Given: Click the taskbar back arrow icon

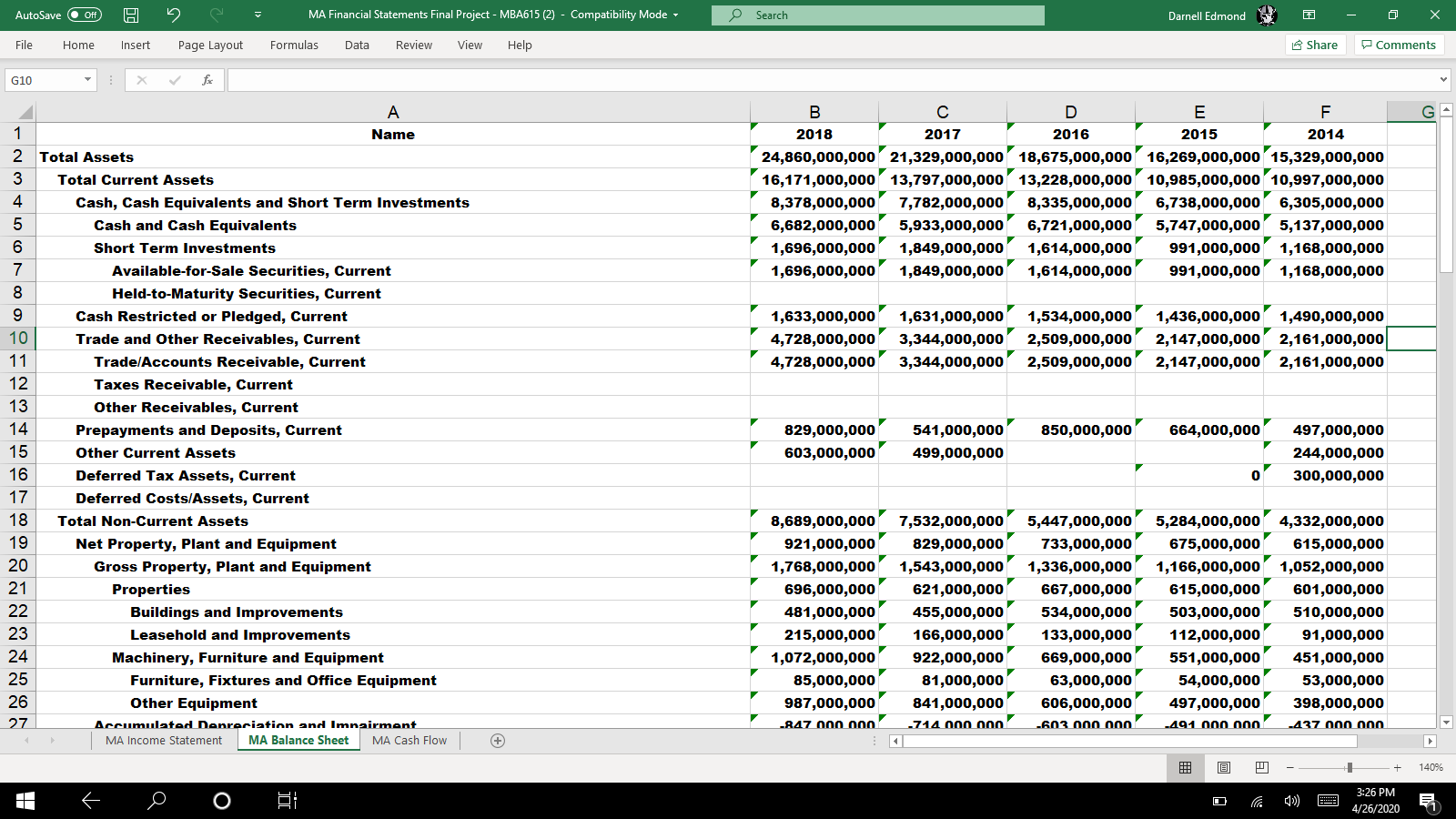Looking at the screenshot, I should point(91,801).
